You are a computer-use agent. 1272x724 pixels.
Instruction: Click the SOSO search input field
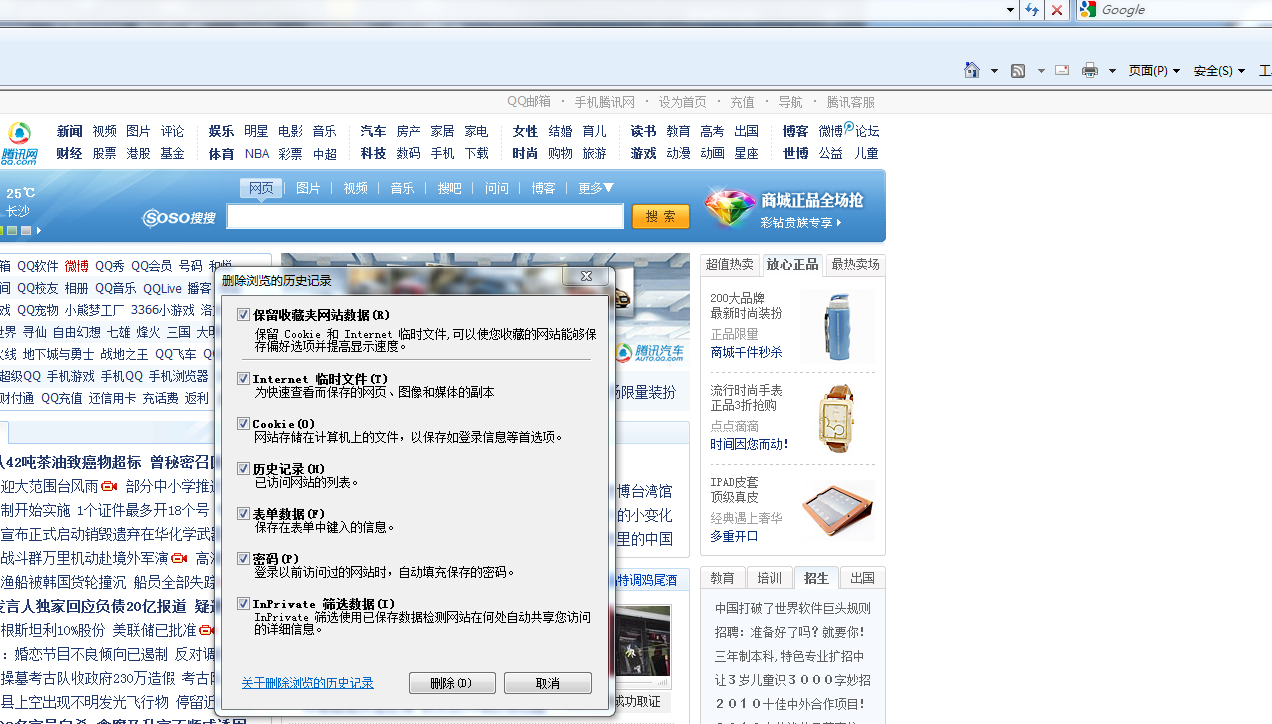point(425,216)
